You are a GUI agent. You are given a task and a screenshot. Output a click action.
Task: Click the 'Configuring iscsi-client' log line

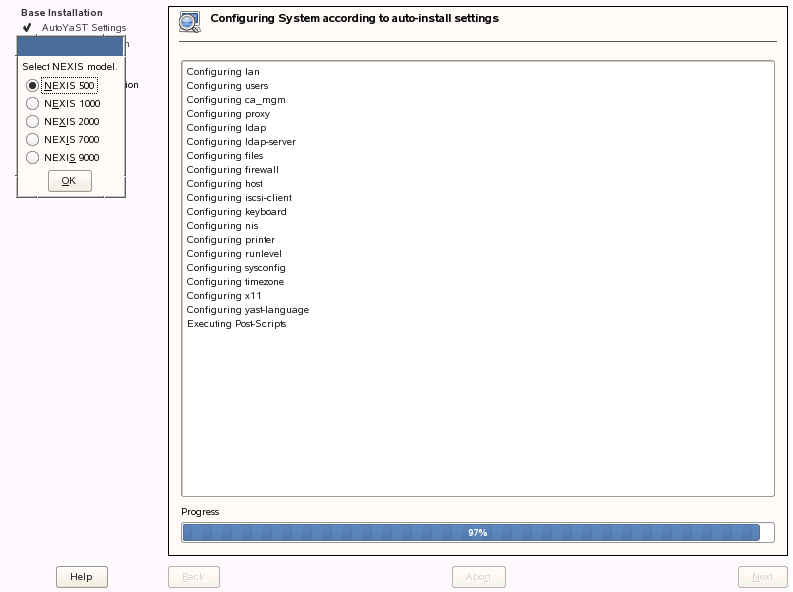point(239,198)
